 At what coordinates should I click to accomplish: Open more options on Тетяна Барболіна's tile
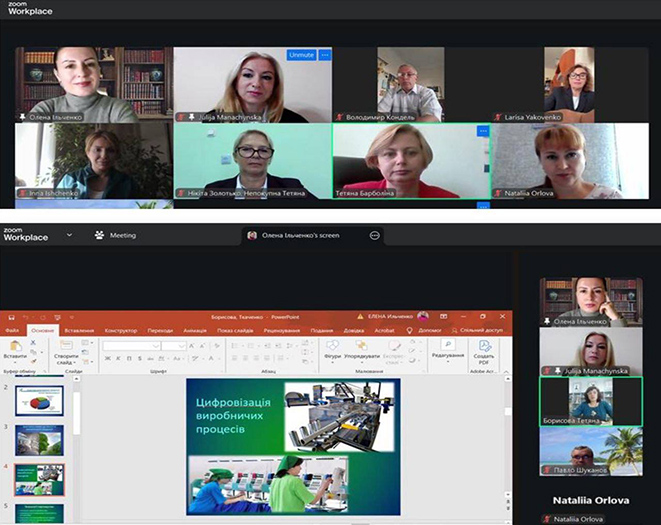point(483,131)
